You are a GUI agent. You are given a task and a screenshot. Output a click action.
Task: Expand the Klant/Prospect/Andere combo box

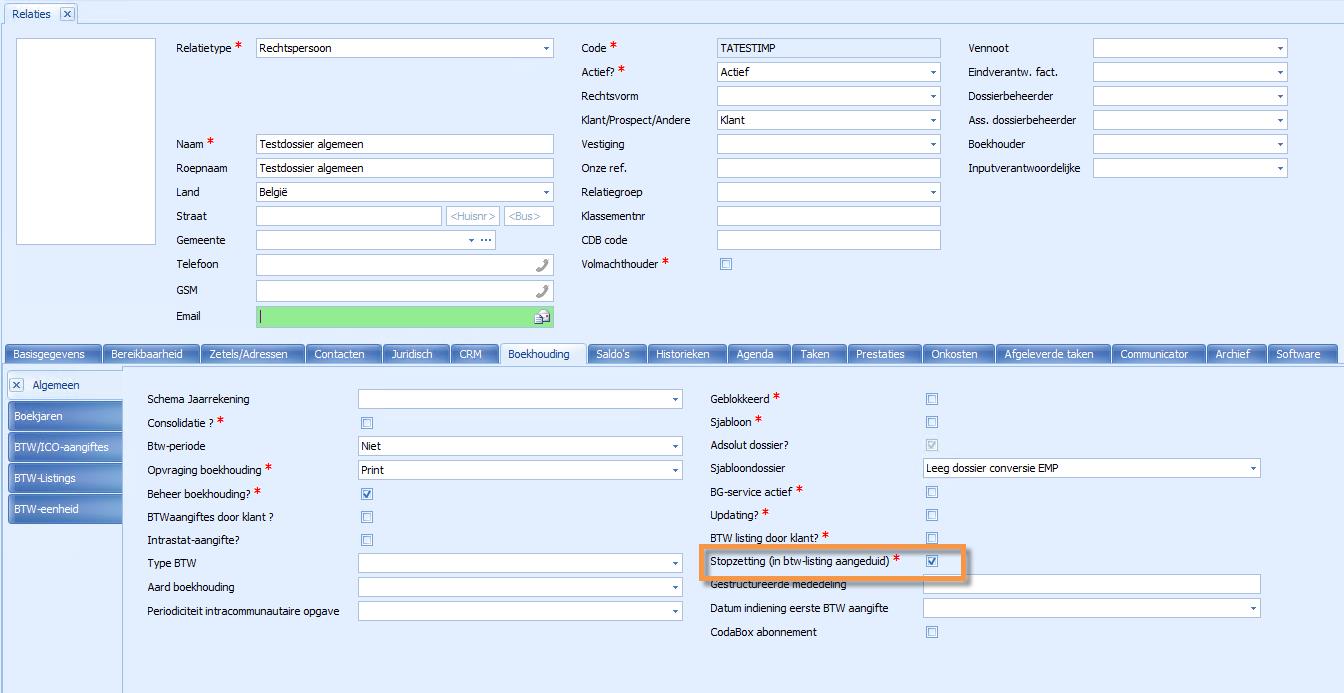pyautogui.click(x=933, y=120)
